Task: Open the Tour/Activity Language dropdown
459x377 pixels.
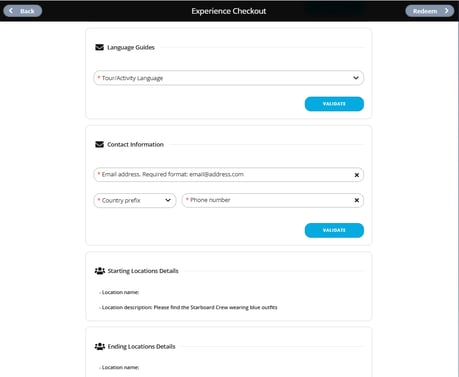Action: 229,78
